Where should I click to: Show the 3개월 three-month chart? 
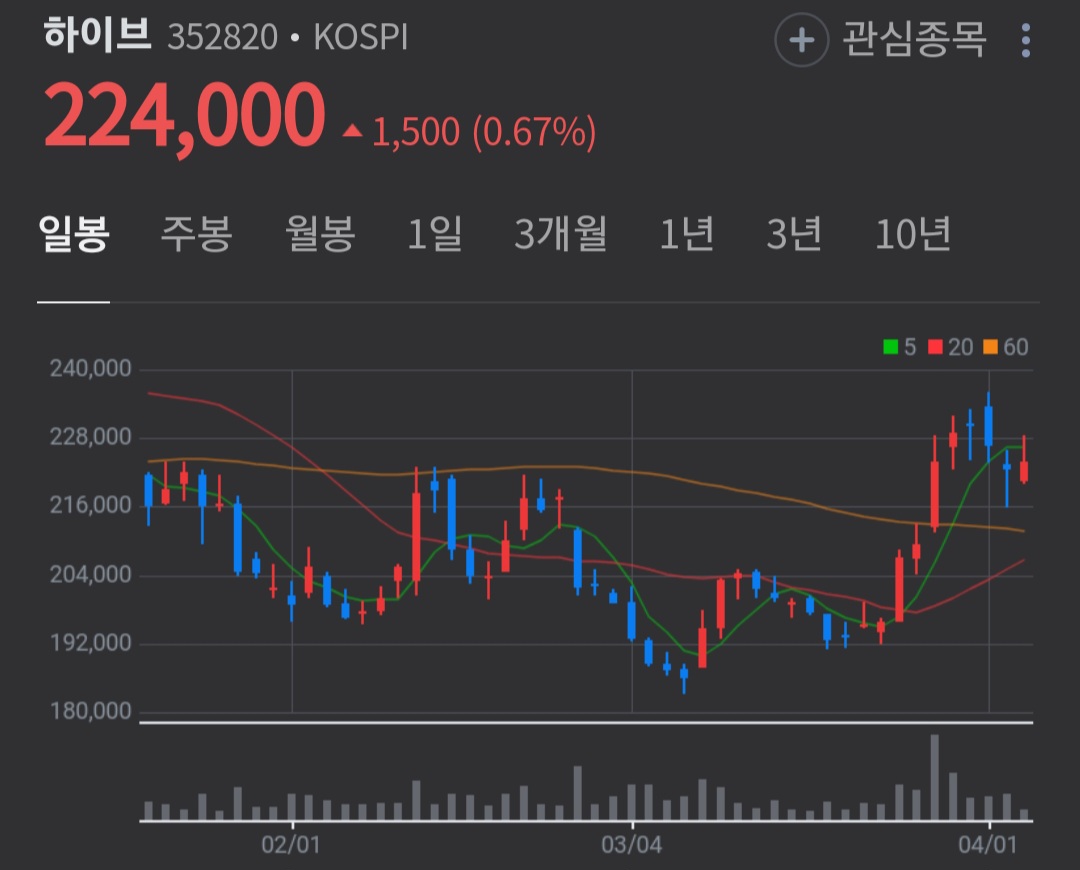561,234
